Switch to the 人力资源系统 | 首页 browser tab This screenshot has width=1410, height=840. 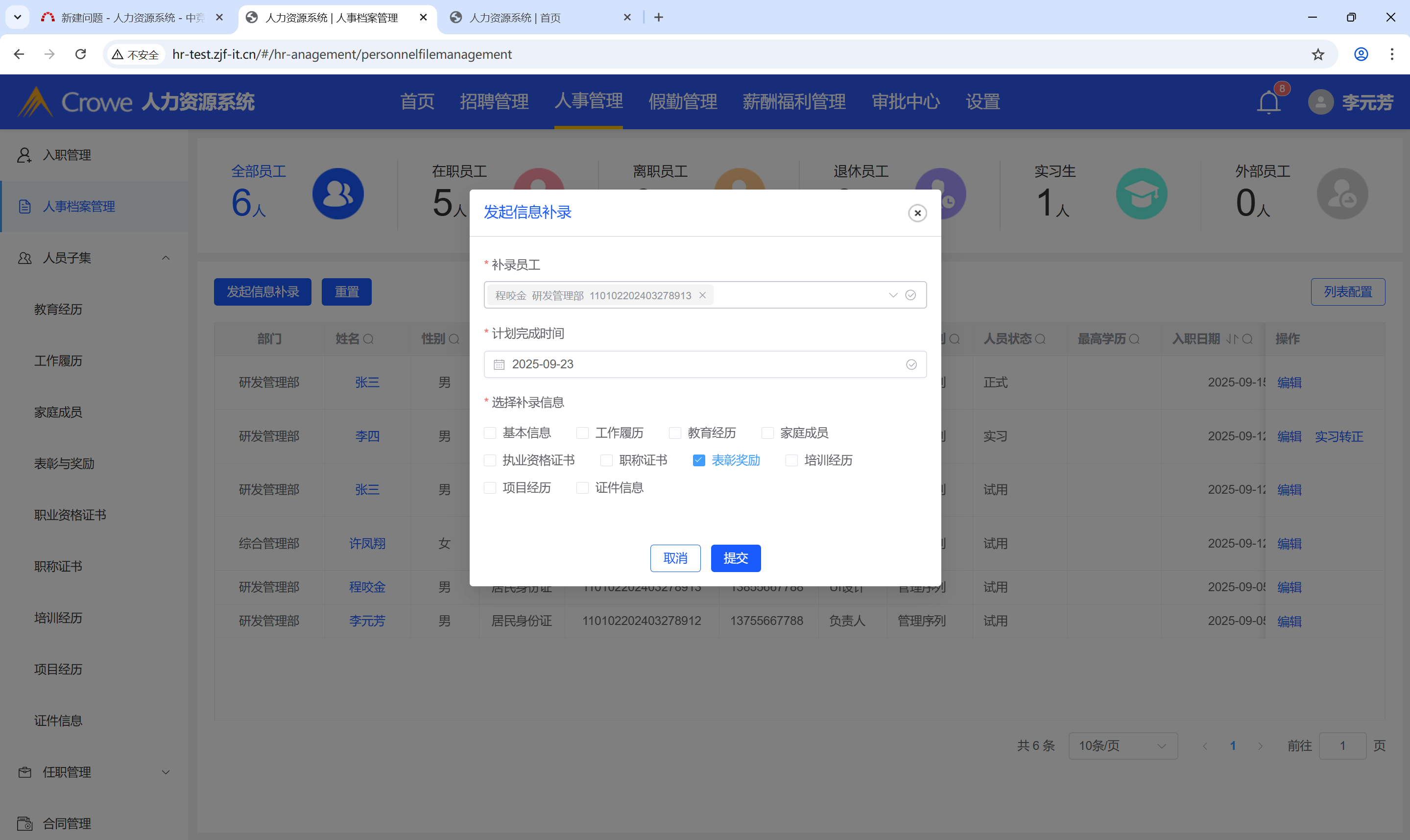click(x=515, y=18)
